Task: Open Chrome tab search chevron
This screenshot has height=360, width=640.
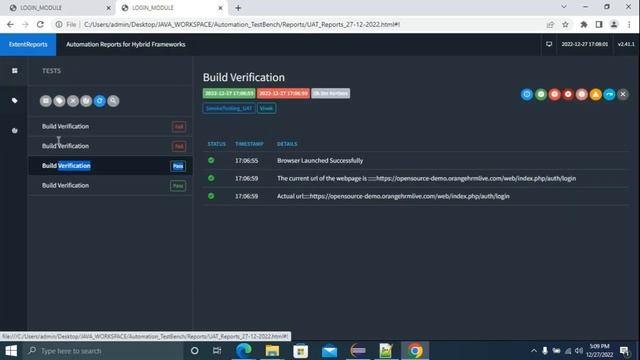Action: pyautogui.click(x=564, y=7)
